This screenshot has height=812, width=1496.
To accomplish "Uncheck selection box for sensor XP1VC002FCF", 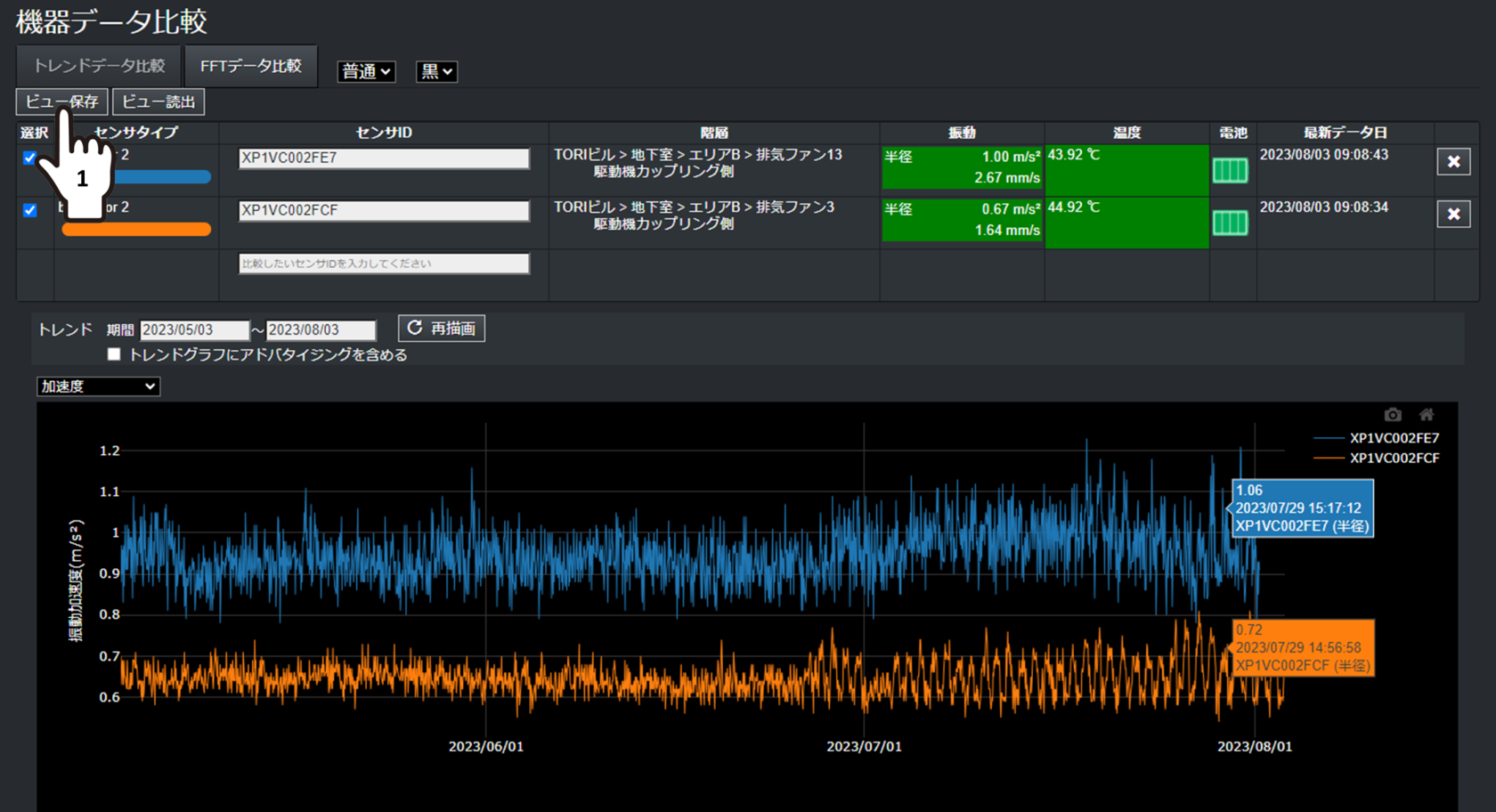I will (29, 210).
